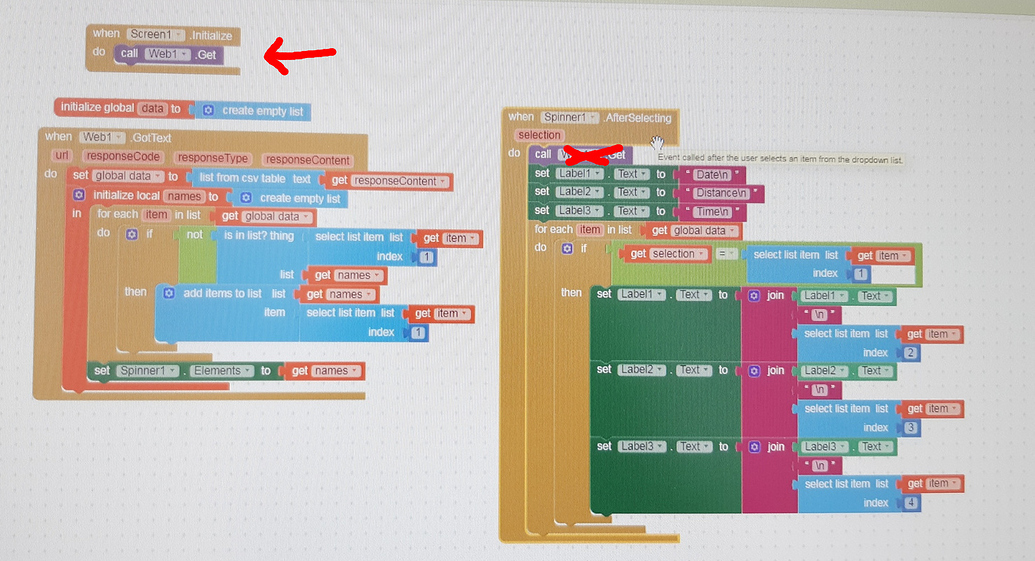Click join gear in the set Label2 row
This screenshot has width=1035, height=561.
coord(754,371)
